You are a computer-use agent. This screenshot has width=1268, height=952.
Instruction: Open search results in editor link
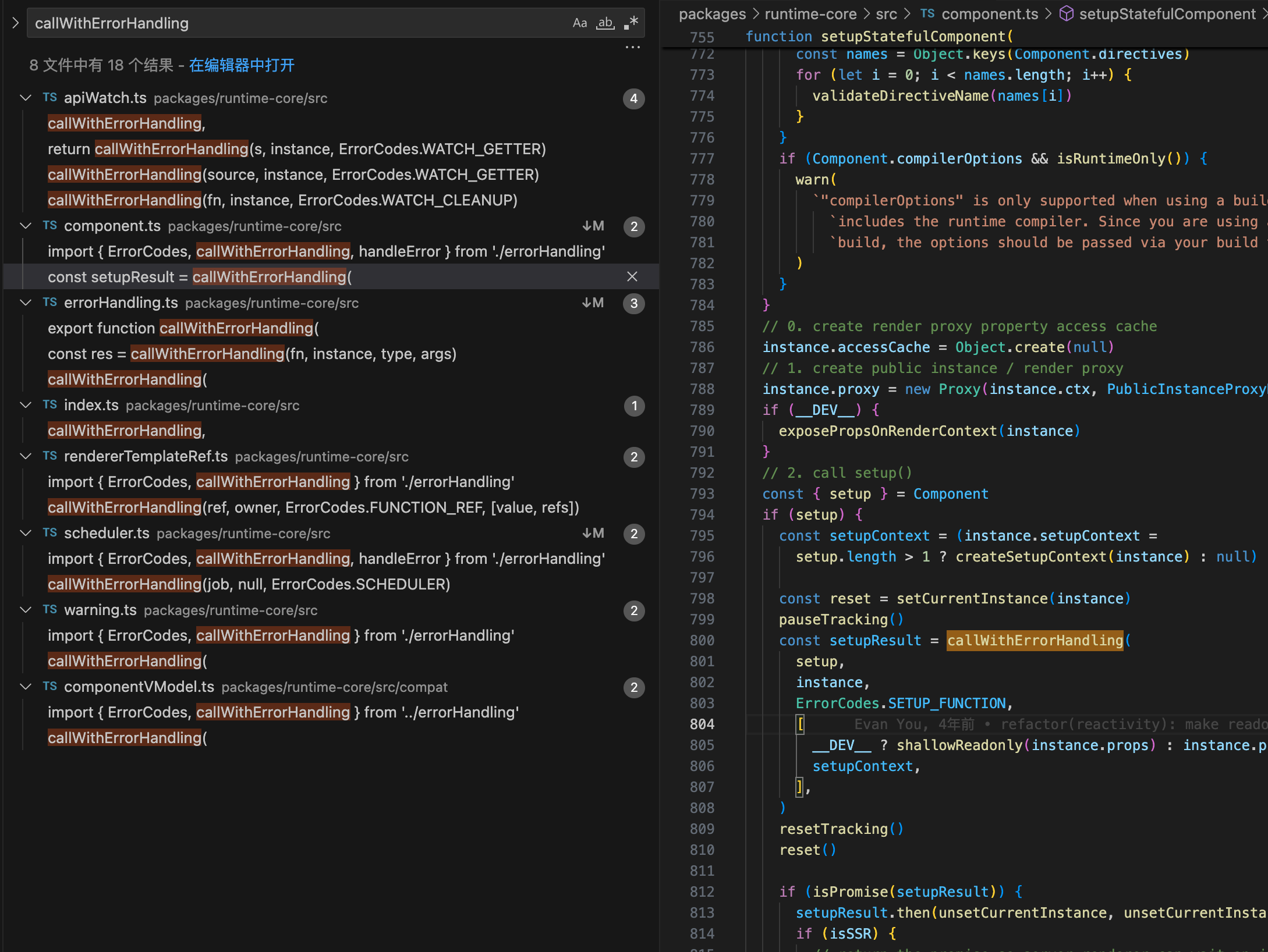242,65
